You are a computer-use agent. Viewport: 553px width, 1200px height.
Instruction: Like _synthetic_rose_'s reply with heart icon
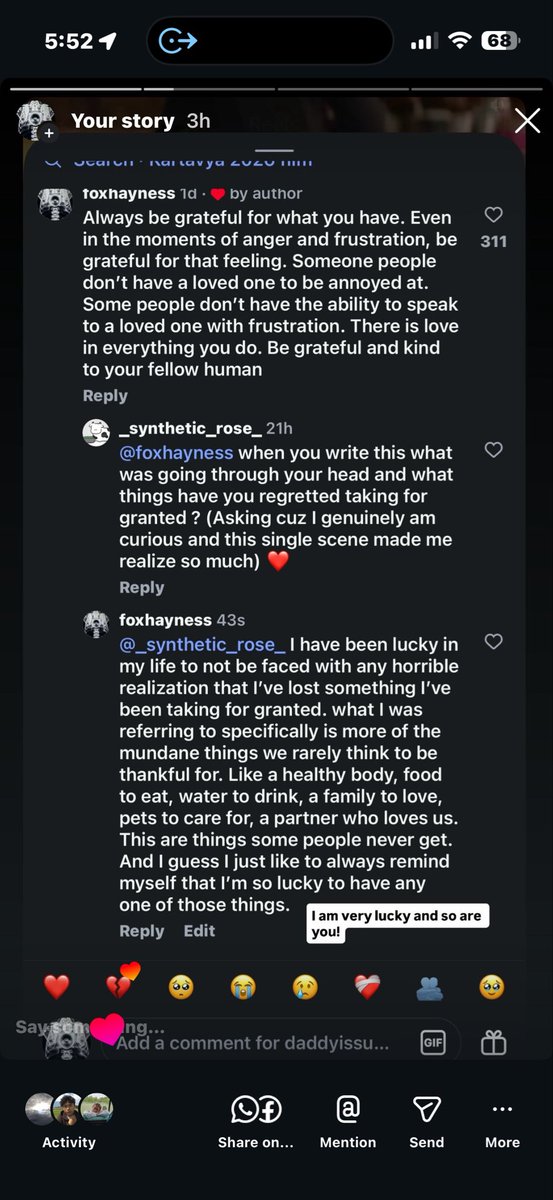(493, 450)
